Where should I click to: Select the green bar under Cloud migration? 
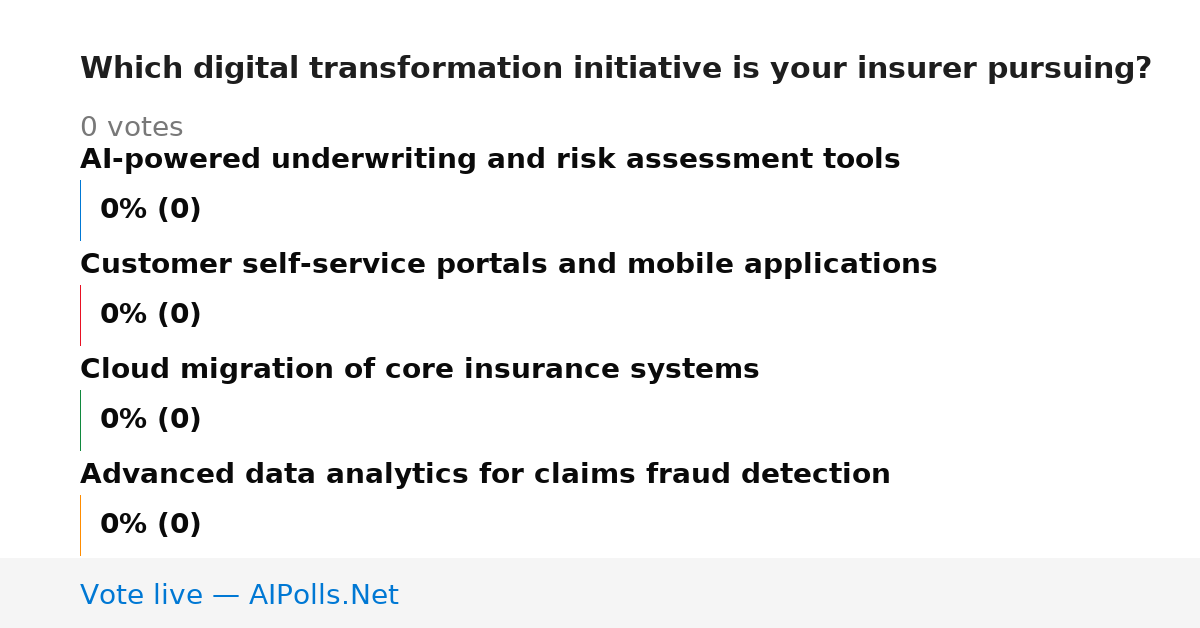[x=80, y=420]
